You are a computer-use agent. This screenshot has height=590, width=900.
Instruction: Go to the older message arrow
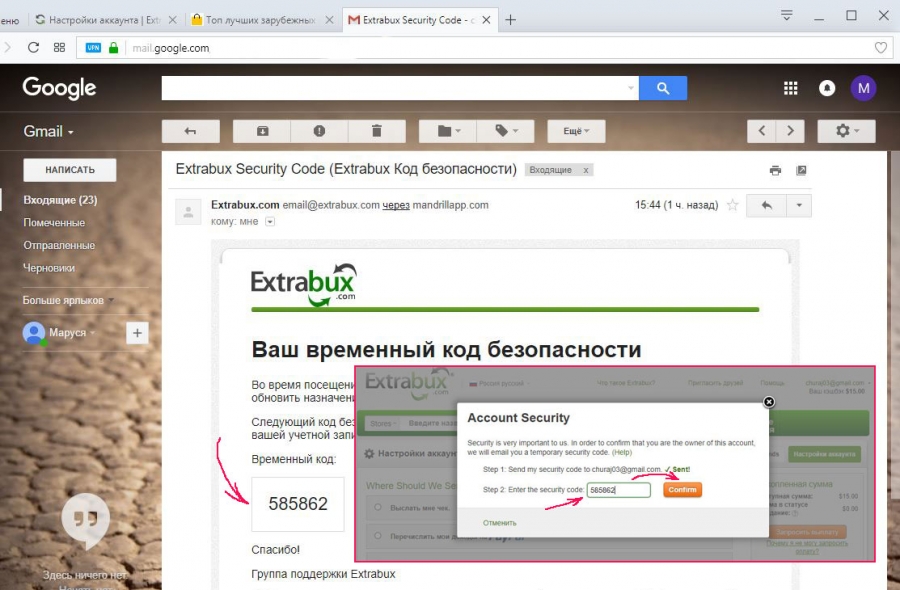pyautogui.click(x=790, y=131)
